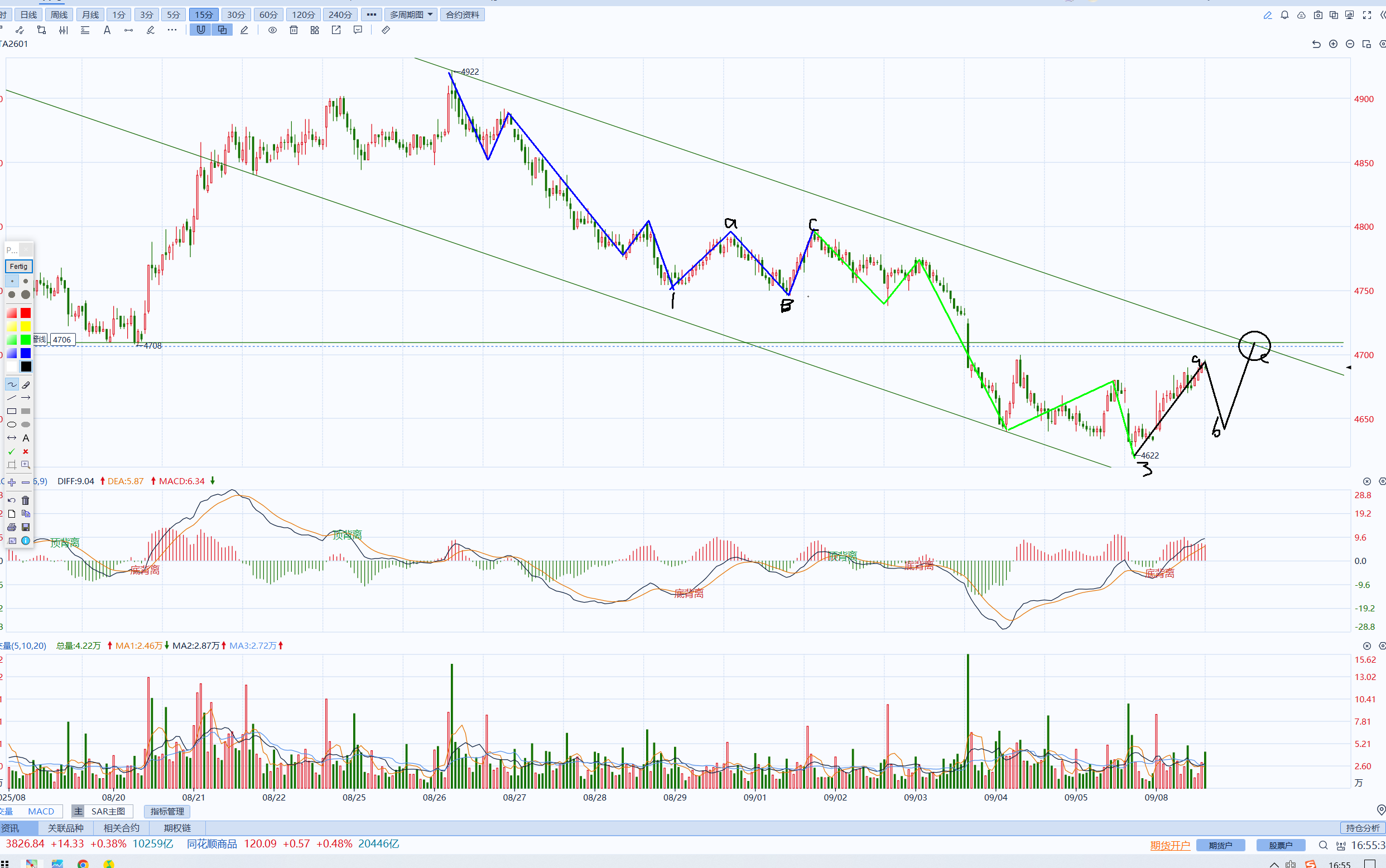Pick the solid red color swatch

(26, 313)
